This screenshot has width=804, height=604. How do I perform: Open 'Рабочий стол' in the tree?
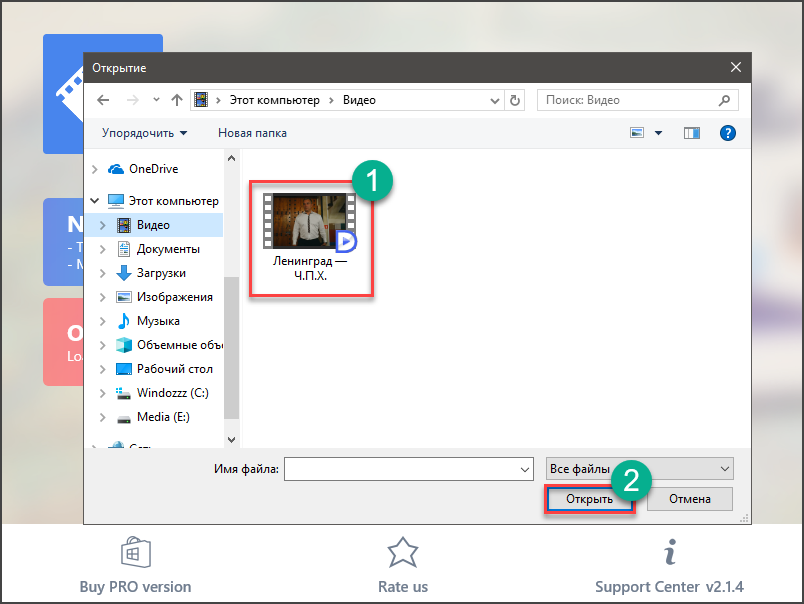(x=174, y=369)
